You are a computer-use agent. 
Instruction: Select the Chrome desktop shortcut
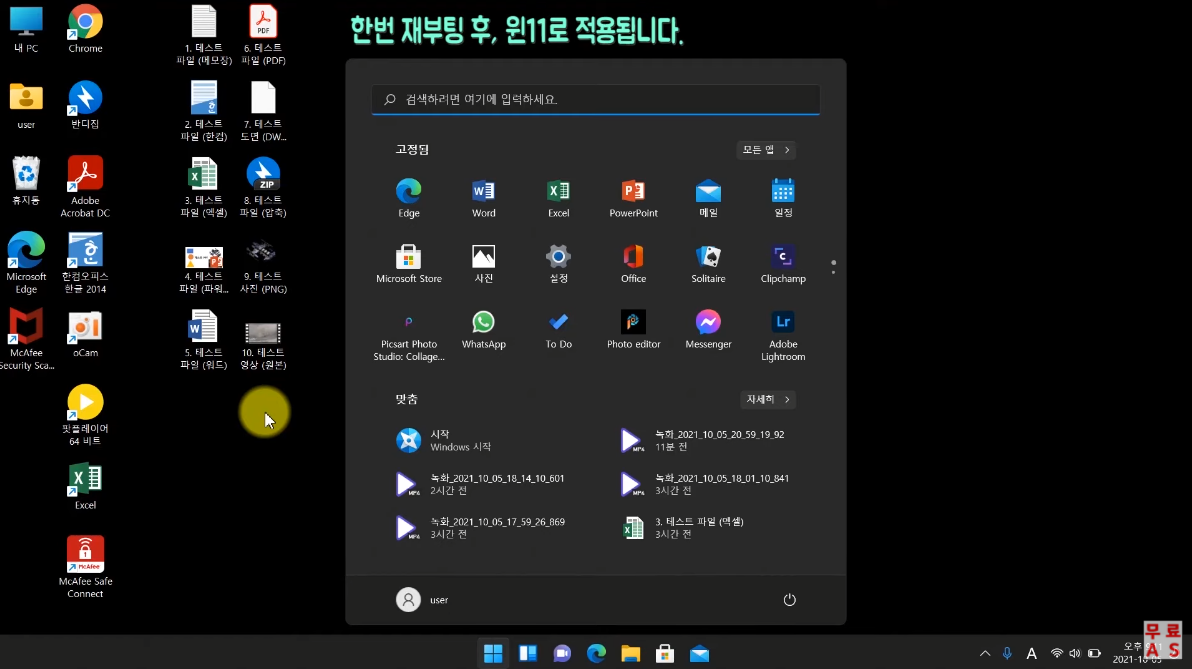[x=85, y=30]
